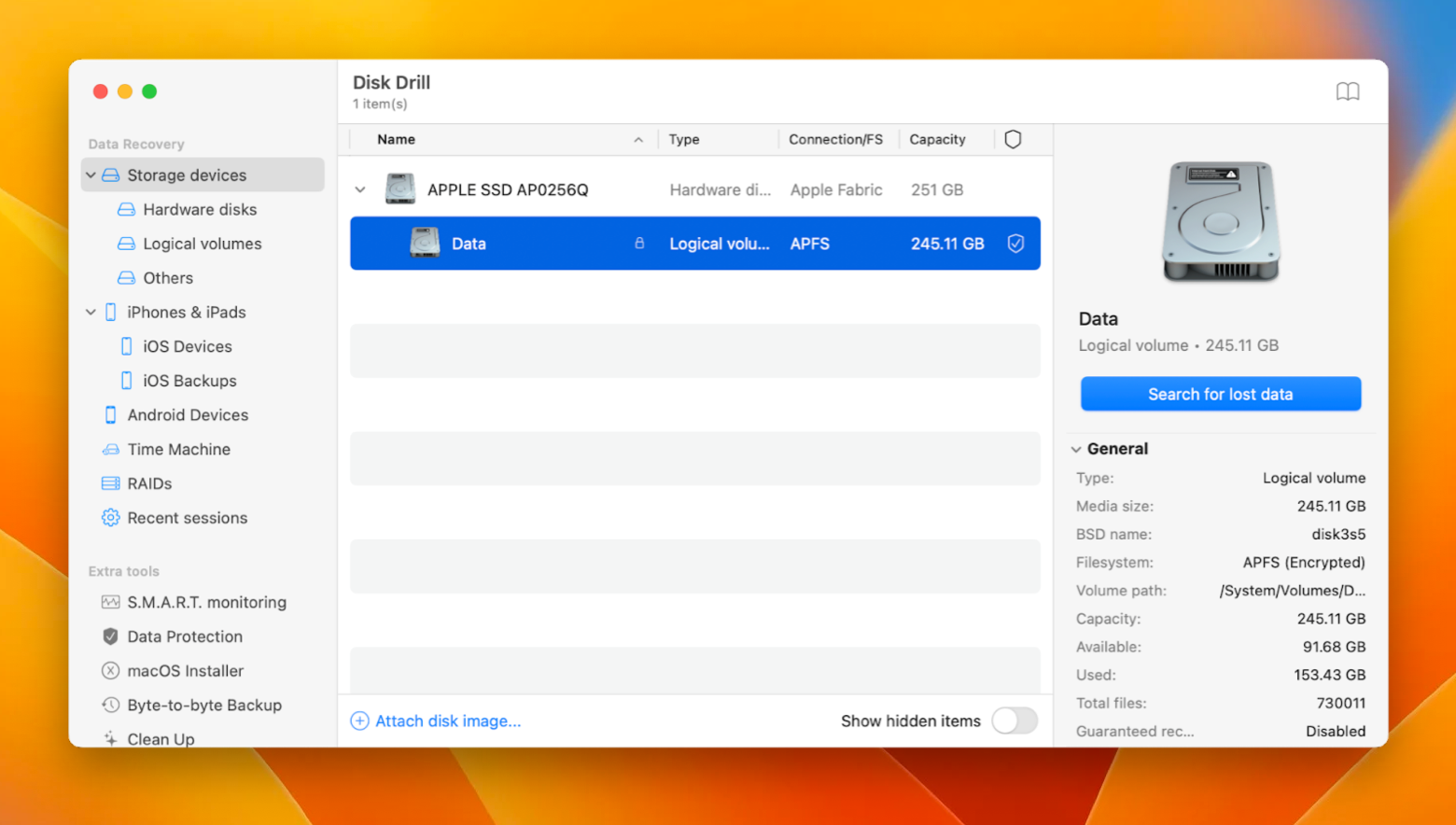Click the Logical volumes sidebar icon
1456x825 pixels.
[126, 244]
